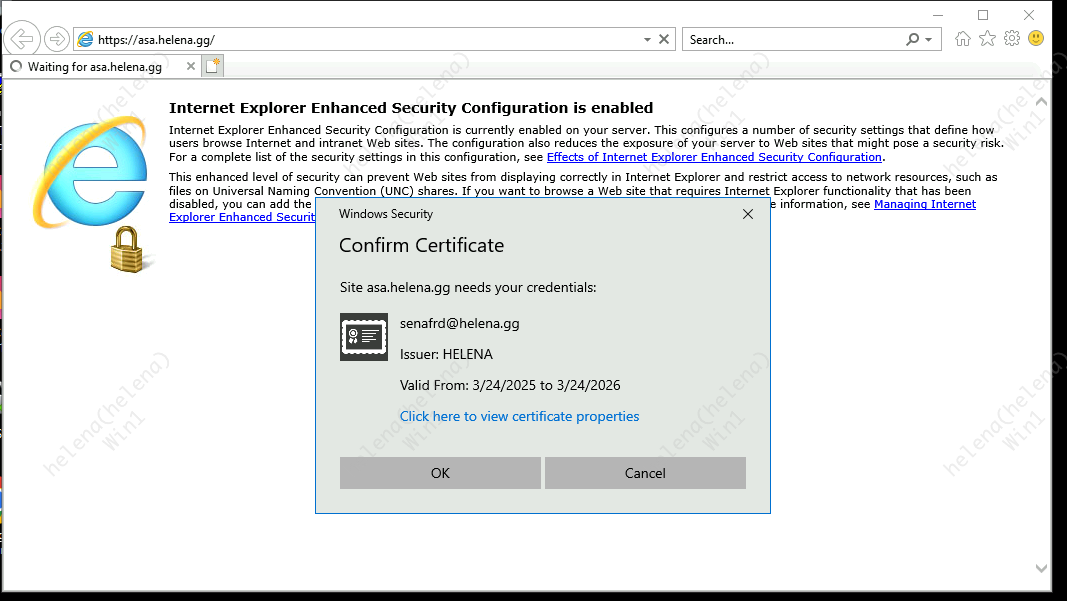Expand the search provider dropdown arrow
Viewport: 1067px width, 601px height.
928,40
